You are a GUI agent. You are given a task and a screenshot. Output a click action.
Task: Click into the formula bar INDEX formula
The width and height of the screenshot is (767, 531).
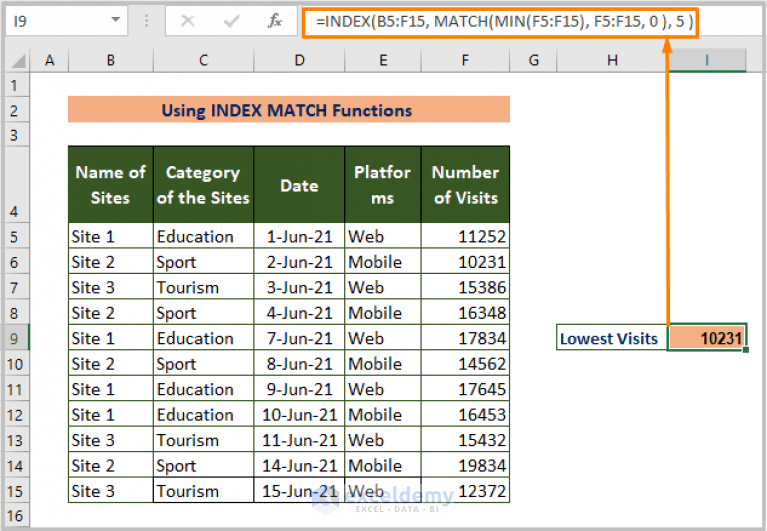(504, 22)
